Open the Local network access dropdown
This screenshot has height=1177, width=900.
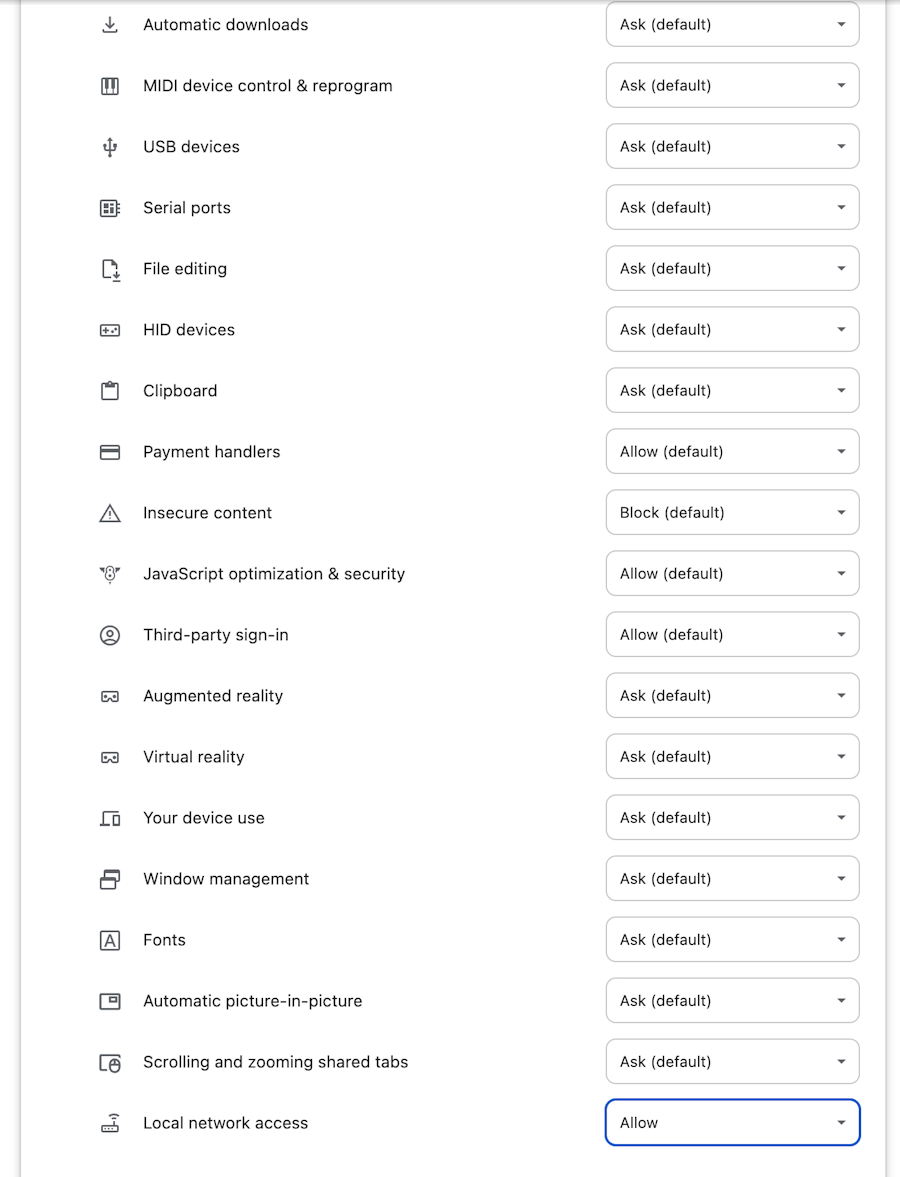click(x=732, y=1123)
